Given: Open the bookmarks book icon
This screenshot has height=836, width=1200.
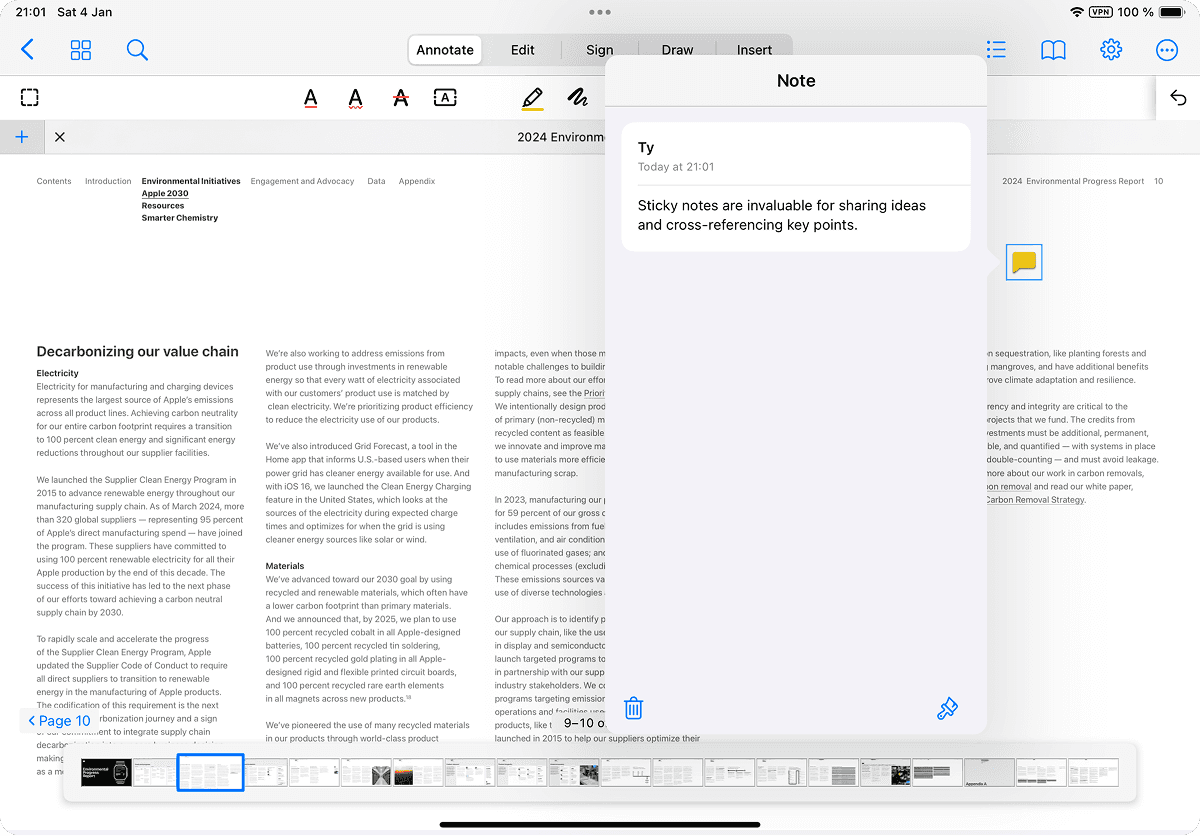Looking at the screenshot, I should tap(1053, 50).
